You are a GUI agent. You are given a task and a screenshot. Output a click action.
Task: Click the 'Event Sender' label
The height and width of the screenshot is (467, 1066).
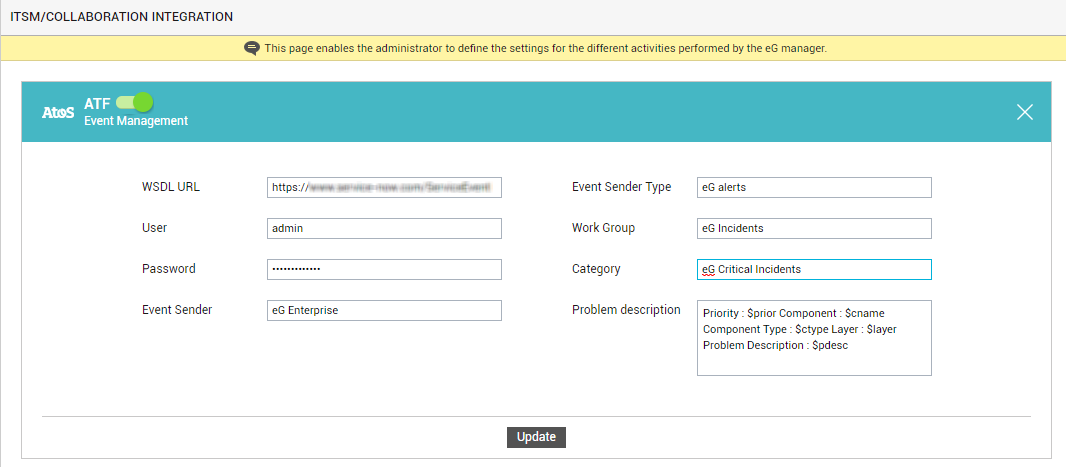tap(177, 309)
